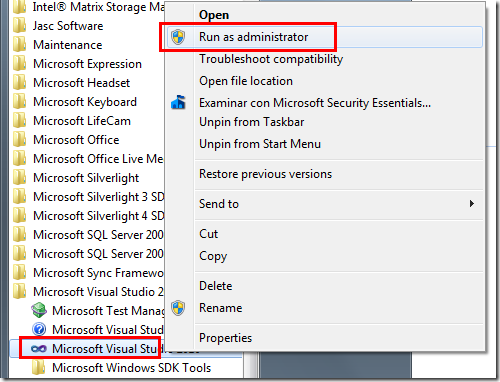Click the Jasc Software folder icon
500x382 pixels.
[x=19, y=26]
